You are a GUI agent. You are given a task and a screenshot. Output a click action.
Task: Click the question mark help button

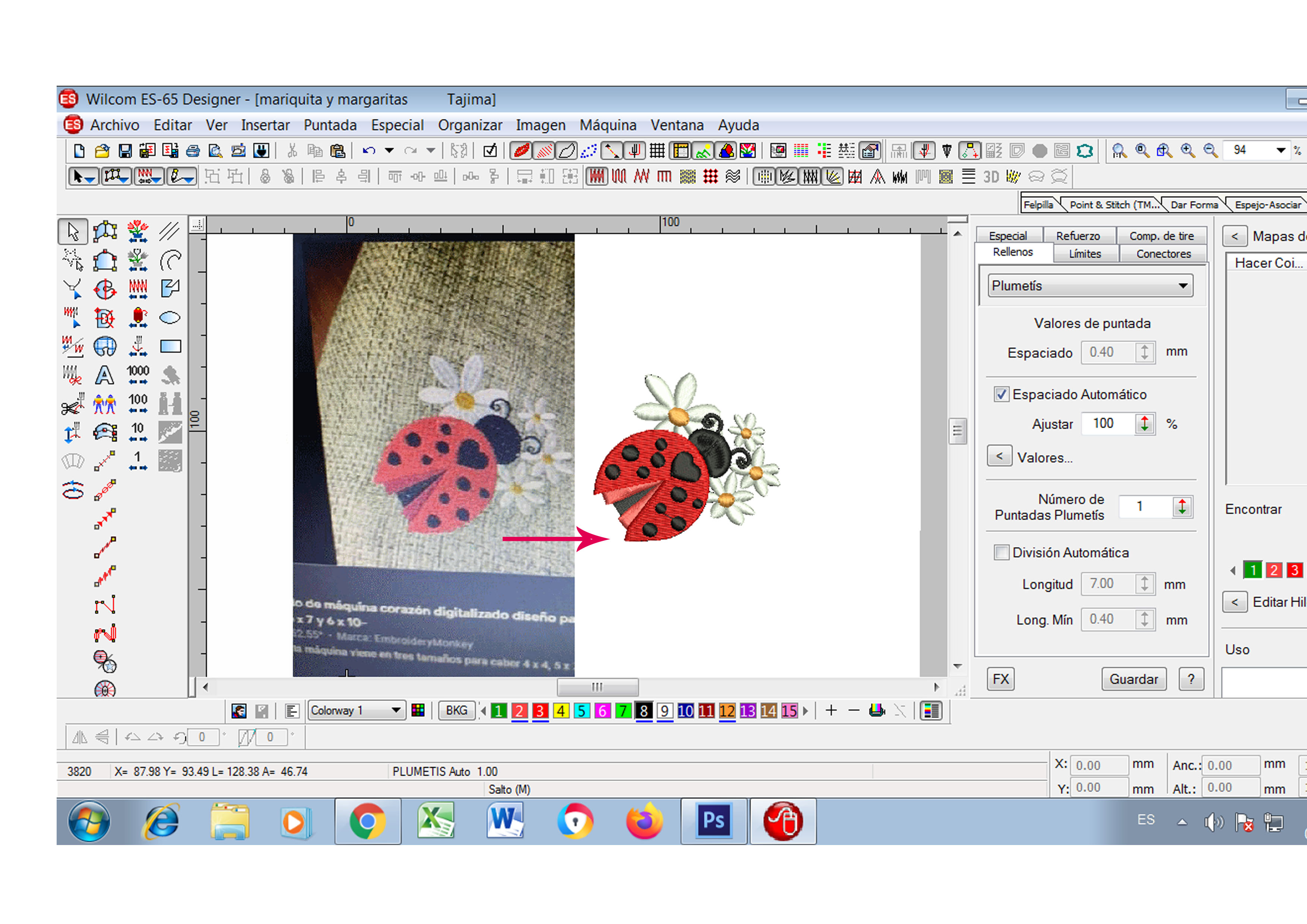click(x=1192, y=679)
